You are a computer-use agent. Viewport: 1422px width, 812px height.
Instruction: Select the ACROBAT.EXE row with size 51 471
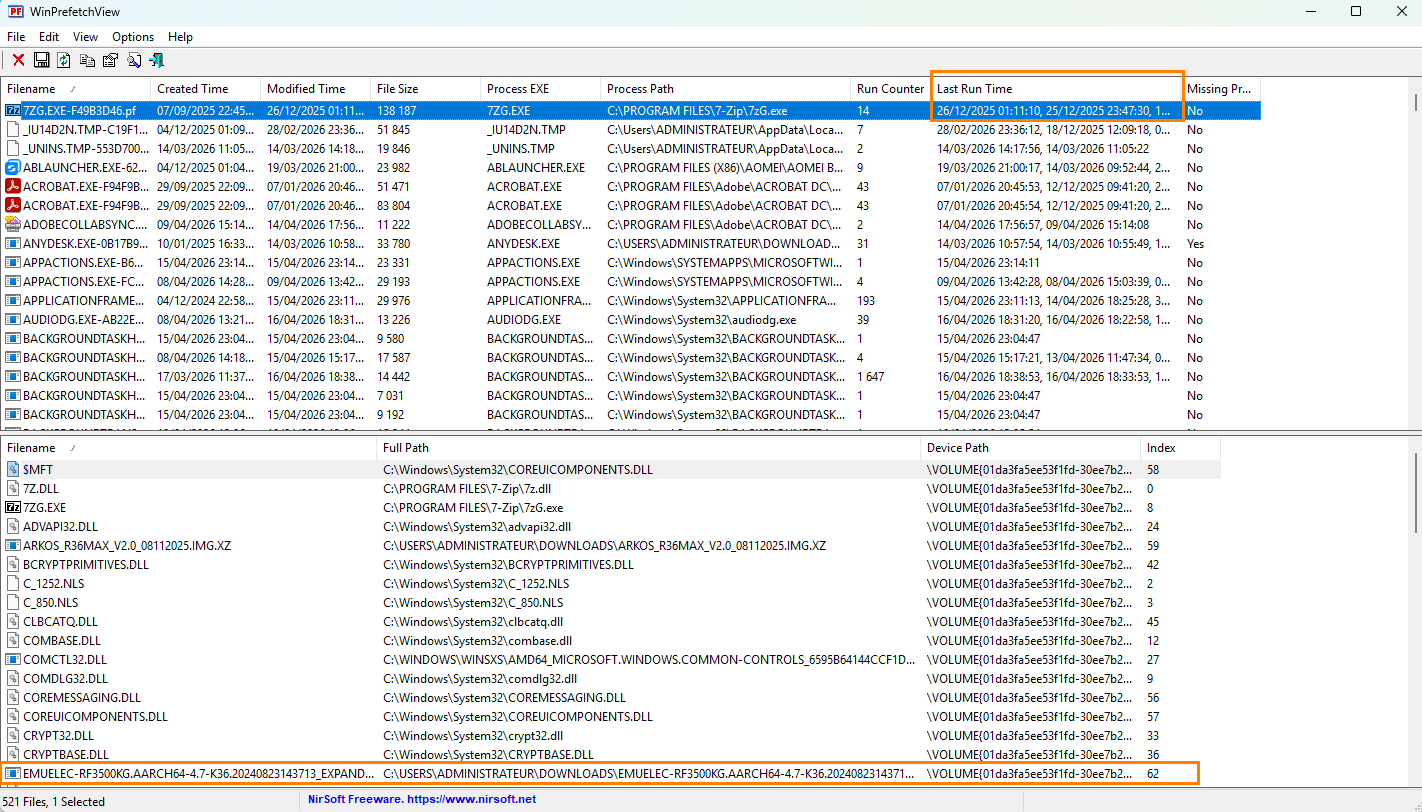630,187
